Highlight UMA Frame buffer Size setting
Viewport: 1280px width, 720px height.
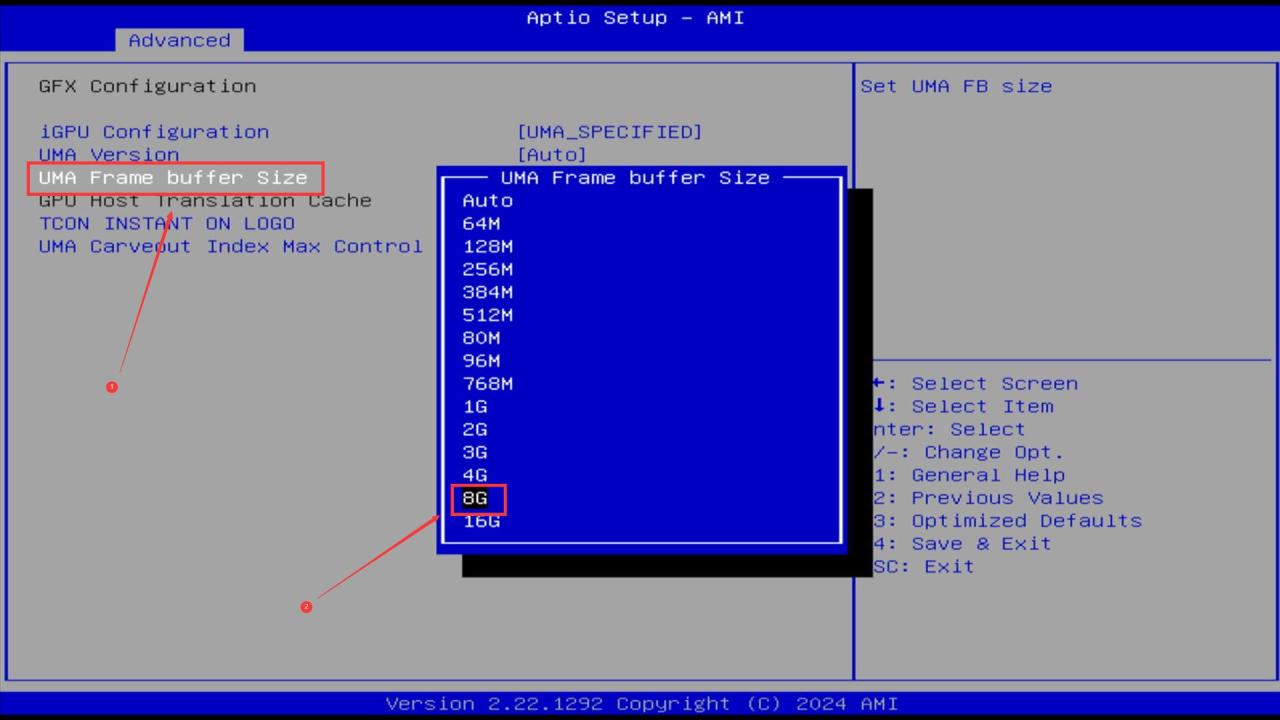pyautogui.click(x=173, y=178)
